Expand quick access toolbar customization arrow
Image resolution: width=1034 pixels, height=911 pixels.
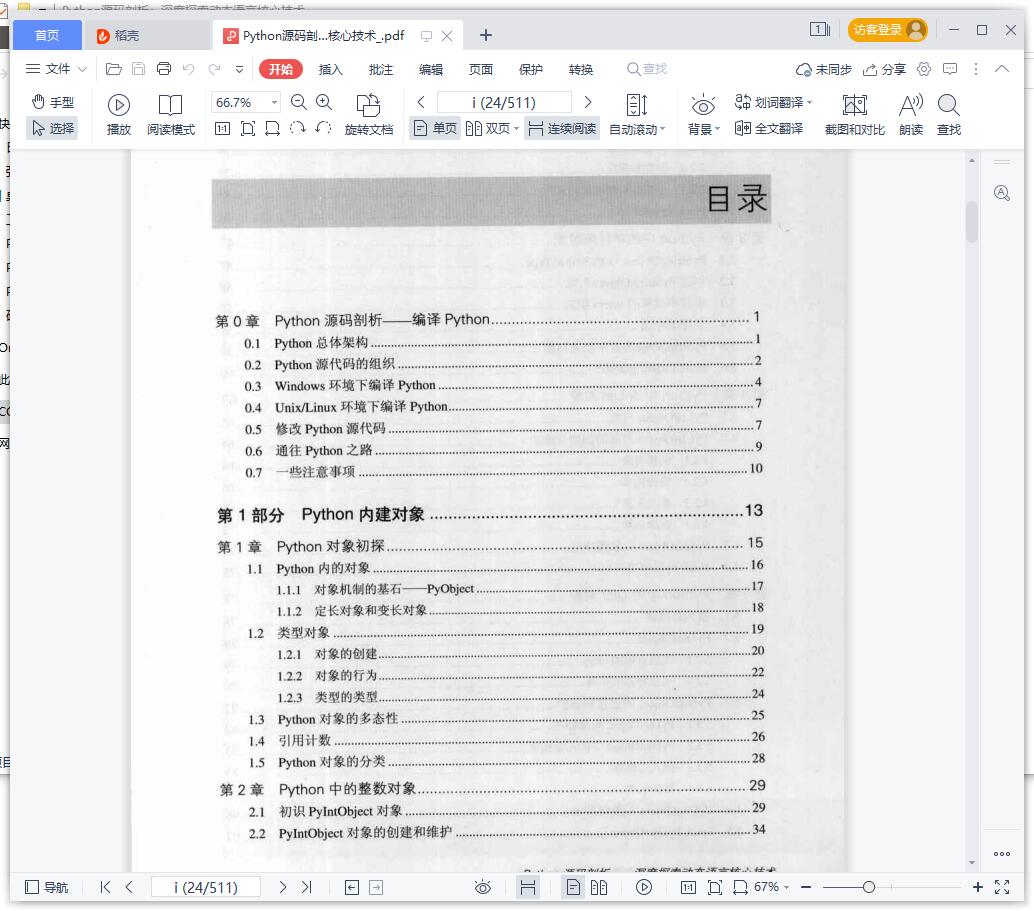[239, 69]
